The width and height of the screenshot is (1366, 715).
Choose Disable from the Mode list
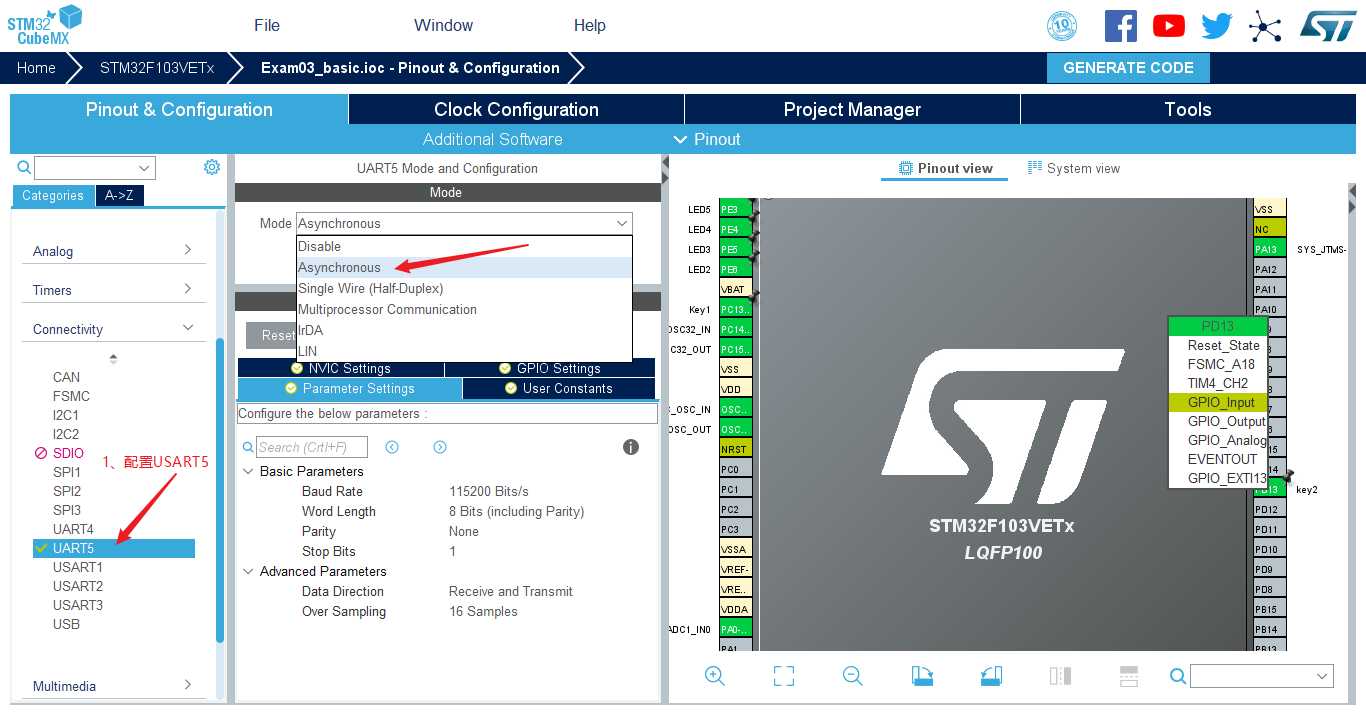coord(464,246)
